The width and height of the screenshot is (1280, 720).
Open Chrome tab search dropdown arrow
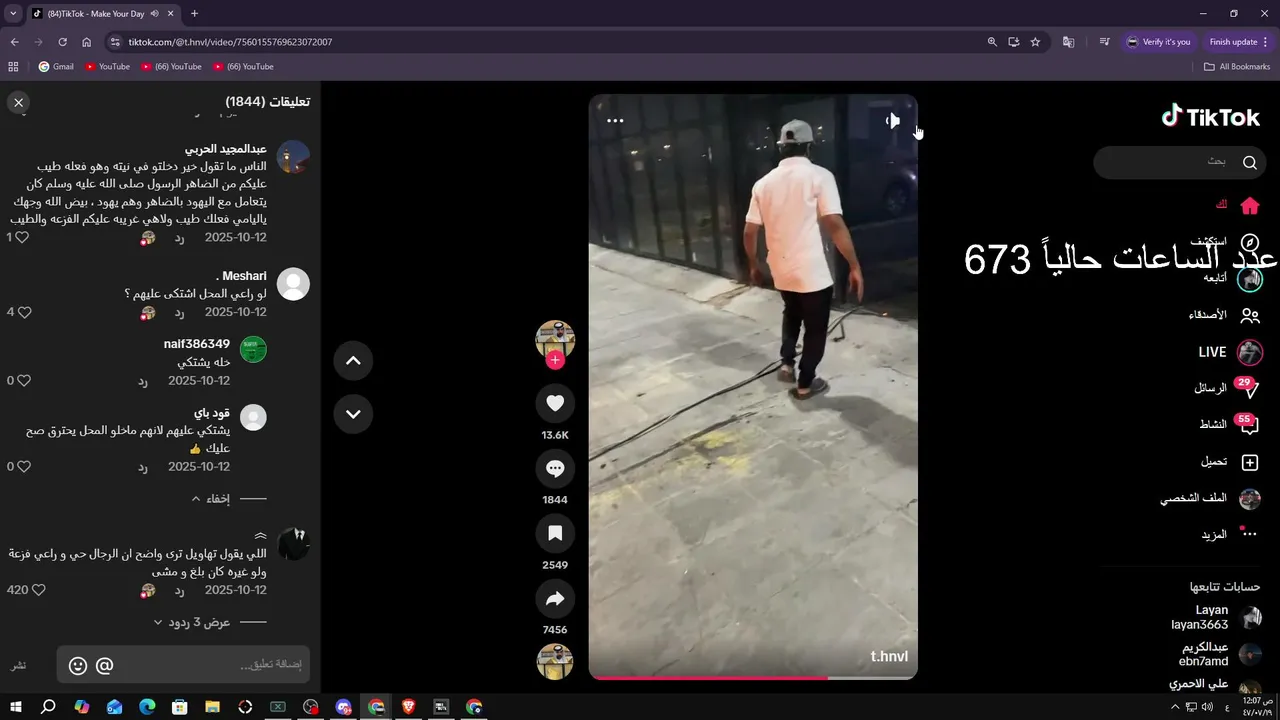point(13,13)
